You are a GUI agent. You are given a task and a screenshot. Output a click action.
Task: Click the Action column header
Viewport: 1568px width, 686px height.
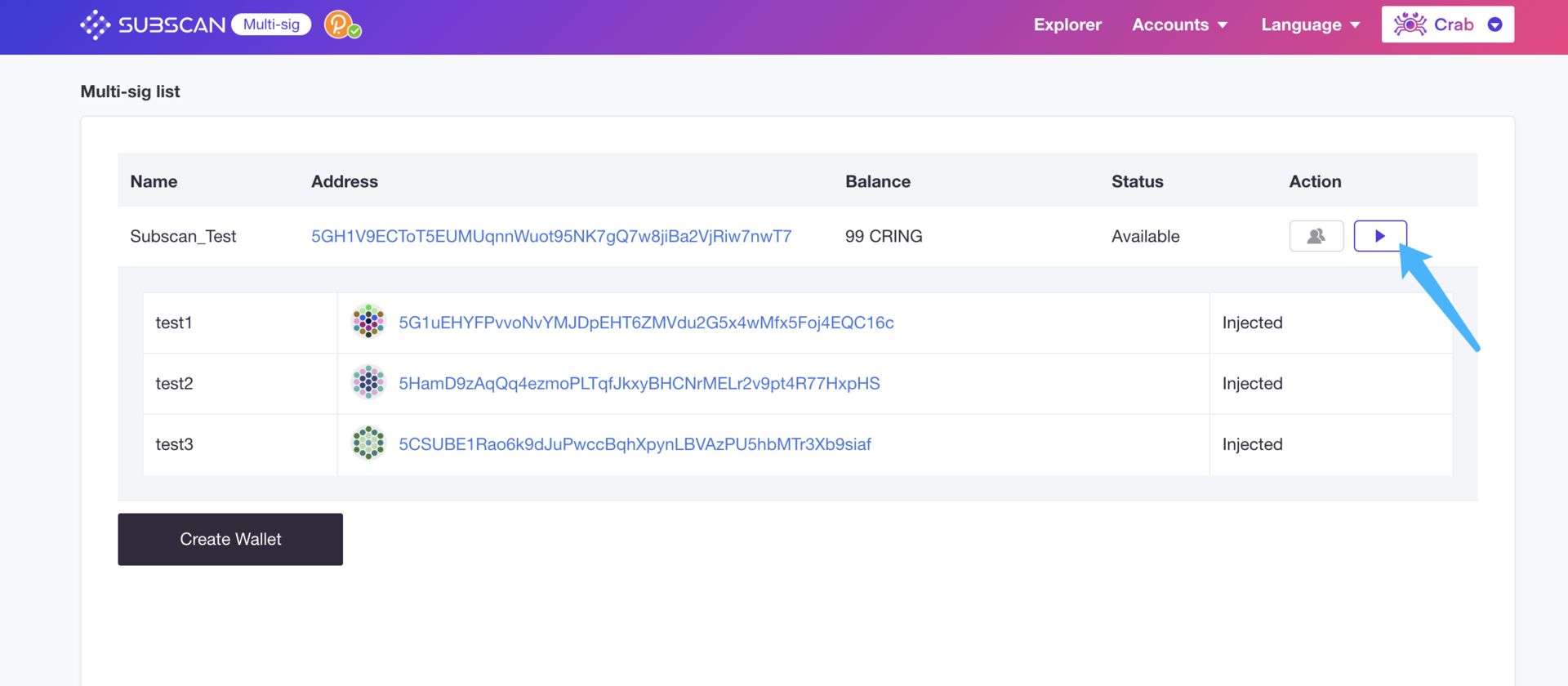click(x=1315, y=181)
